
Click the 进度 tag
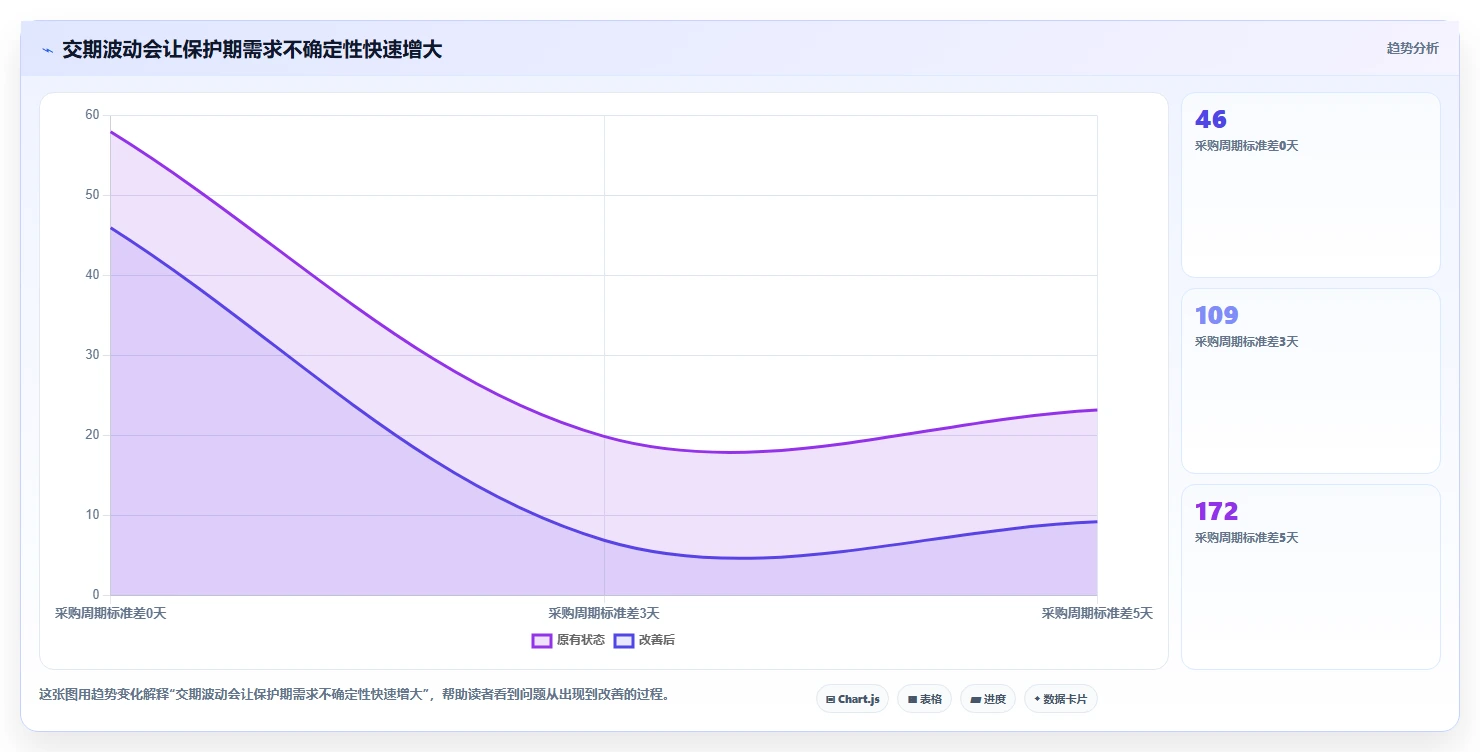pyautogui.click(x=988, y=699)
